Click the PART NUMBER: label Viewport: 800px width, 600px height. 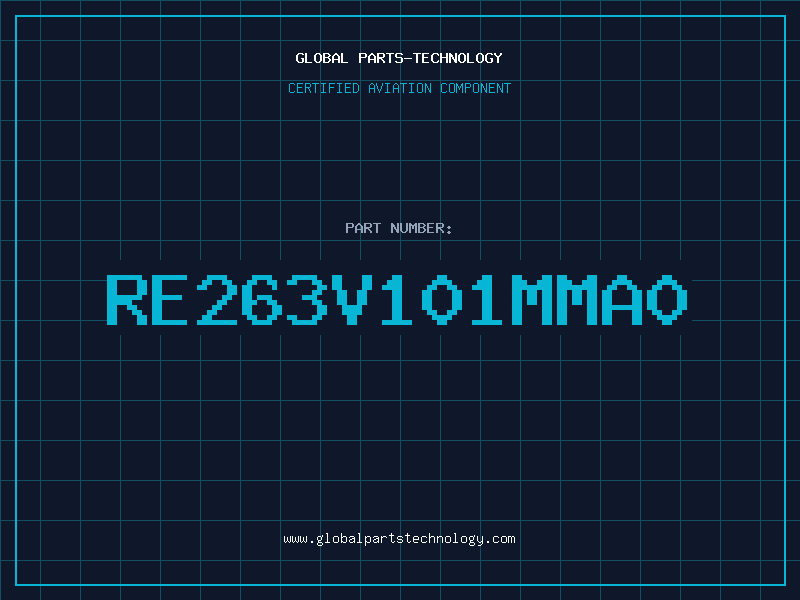coord(399,228)
